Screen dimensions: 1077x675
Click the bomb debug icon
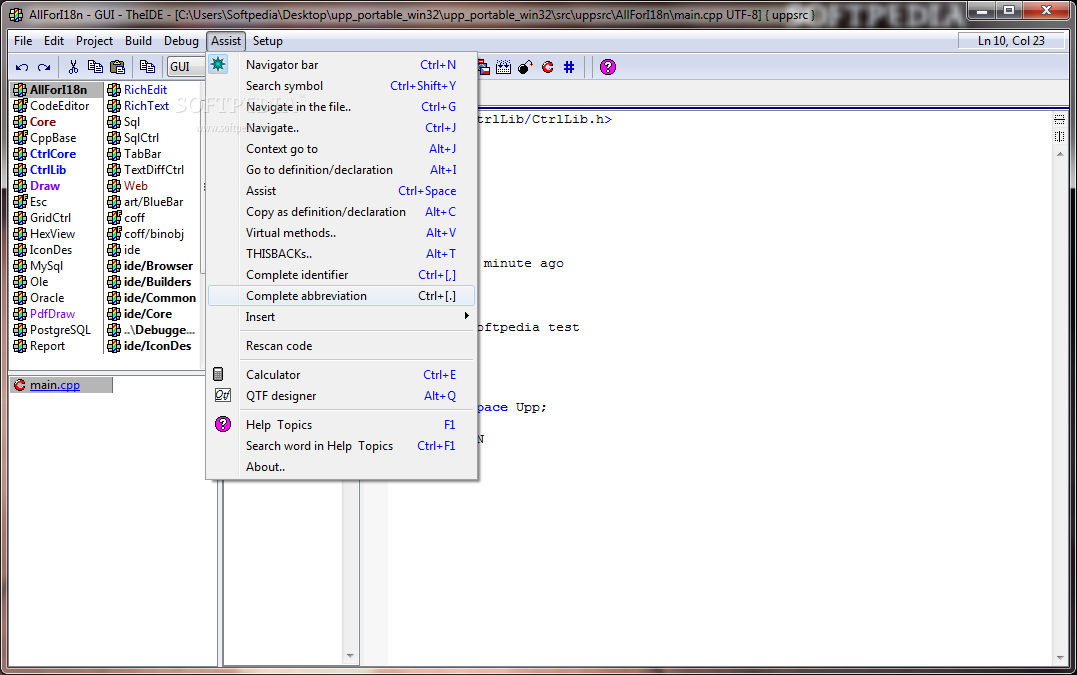click(525, 67)
